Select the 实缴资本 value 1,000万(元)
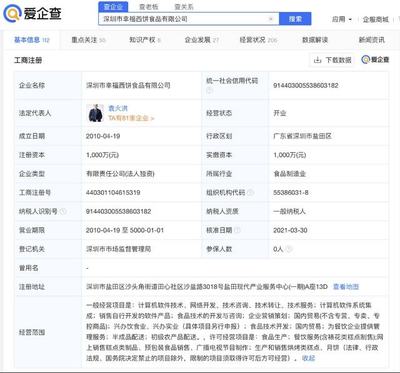 click(x=289, y=155)
